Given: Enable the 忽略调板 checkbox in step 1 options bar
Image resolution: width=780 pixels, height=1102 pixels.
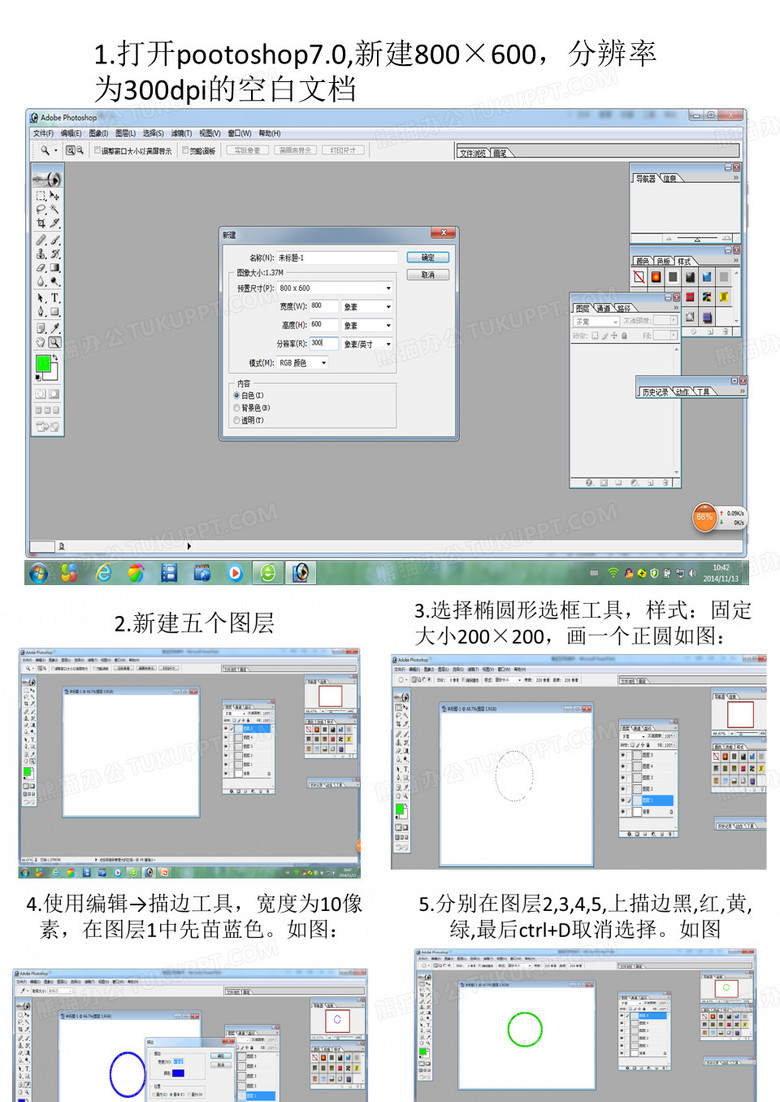Looking at the screenshot, I should coord(186,150).
